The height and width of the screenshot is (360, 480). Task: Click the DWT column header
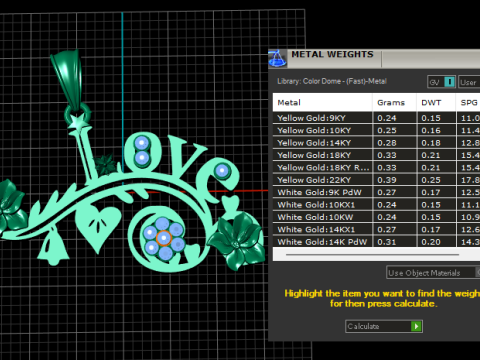tap(436, 103)
